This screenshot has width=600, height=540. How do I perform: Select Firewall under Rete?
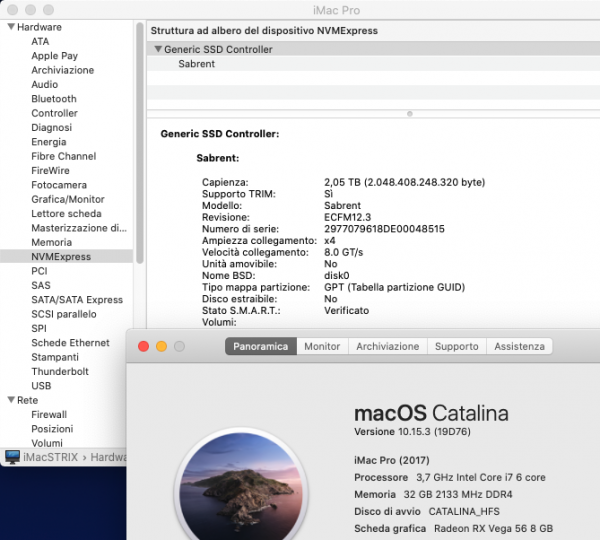(49, 414)
